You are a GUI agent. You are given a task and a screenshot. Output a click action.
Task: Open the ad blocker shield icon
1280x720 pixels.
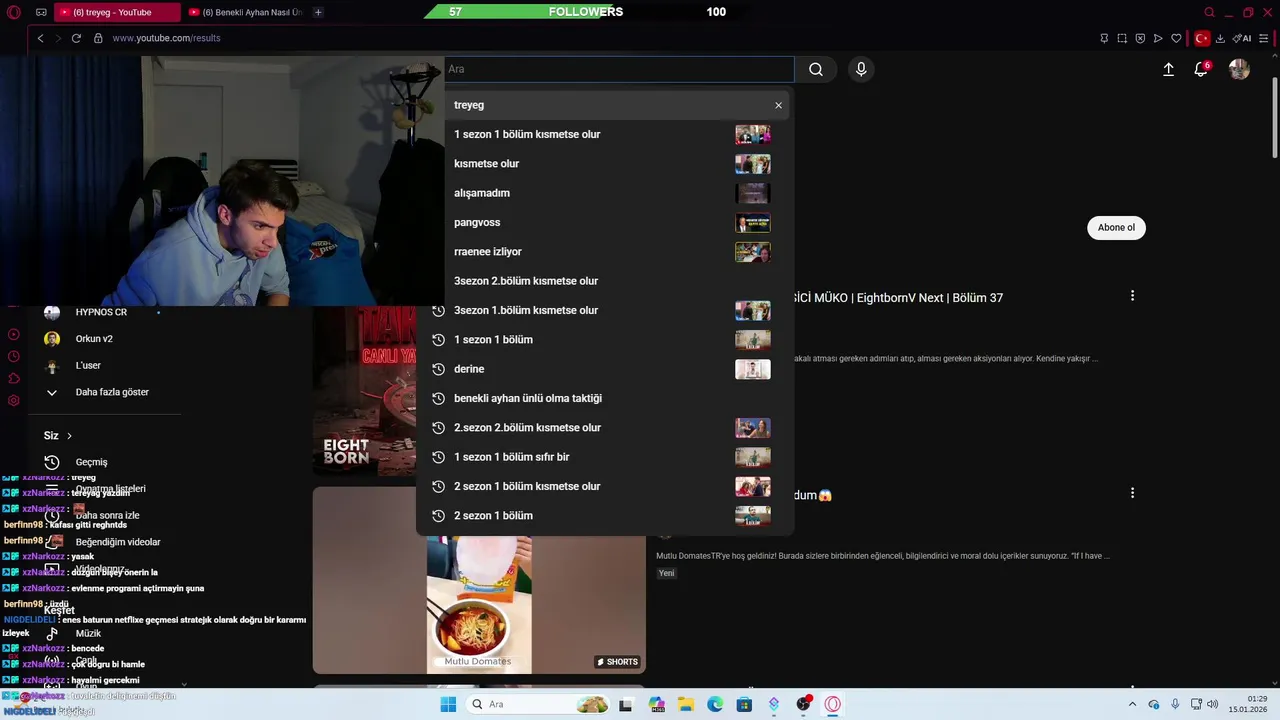[x=1140, y=38]
